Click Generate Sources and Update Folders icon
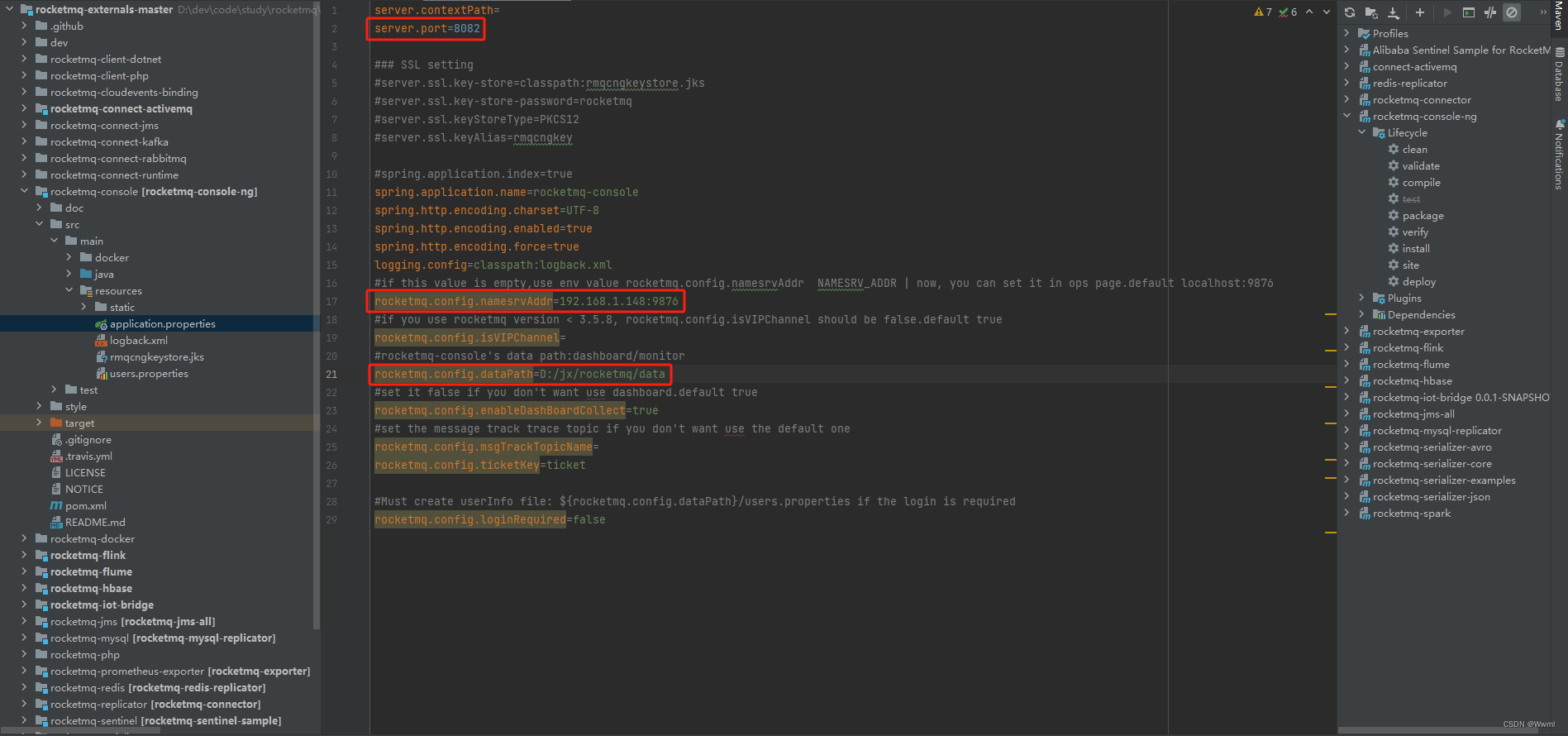The image size is (1568, 736). (x=1371, y=12)
